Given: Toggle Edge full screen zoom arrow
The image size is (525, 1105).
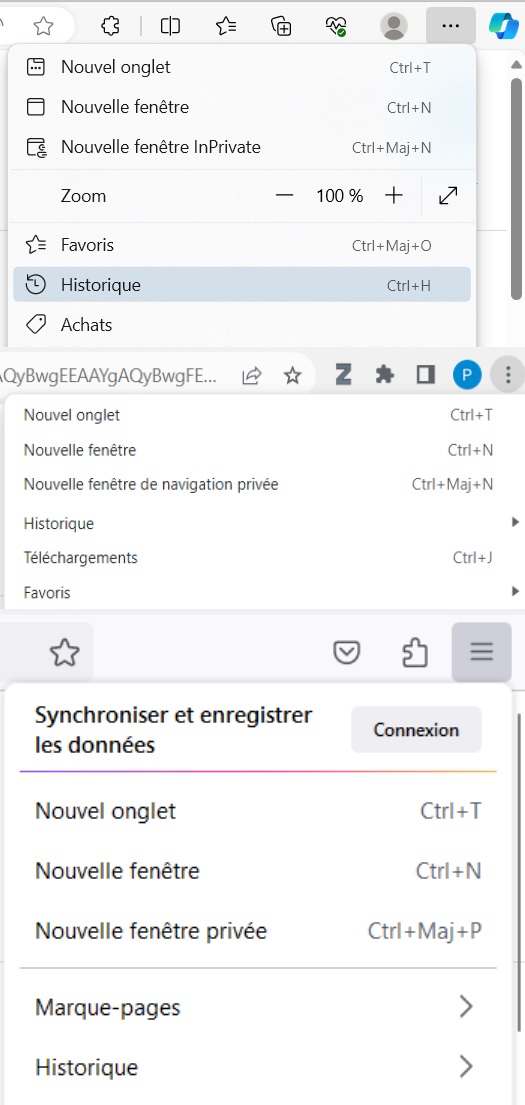Looking at the screenshot, I should pos(448,196).
